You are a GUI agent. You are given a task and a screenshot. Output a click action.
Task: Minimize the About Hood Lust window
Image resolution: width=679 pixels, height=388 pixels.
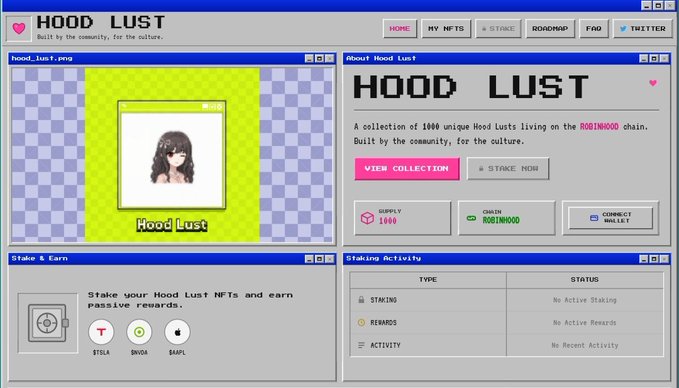click(643, 58)
